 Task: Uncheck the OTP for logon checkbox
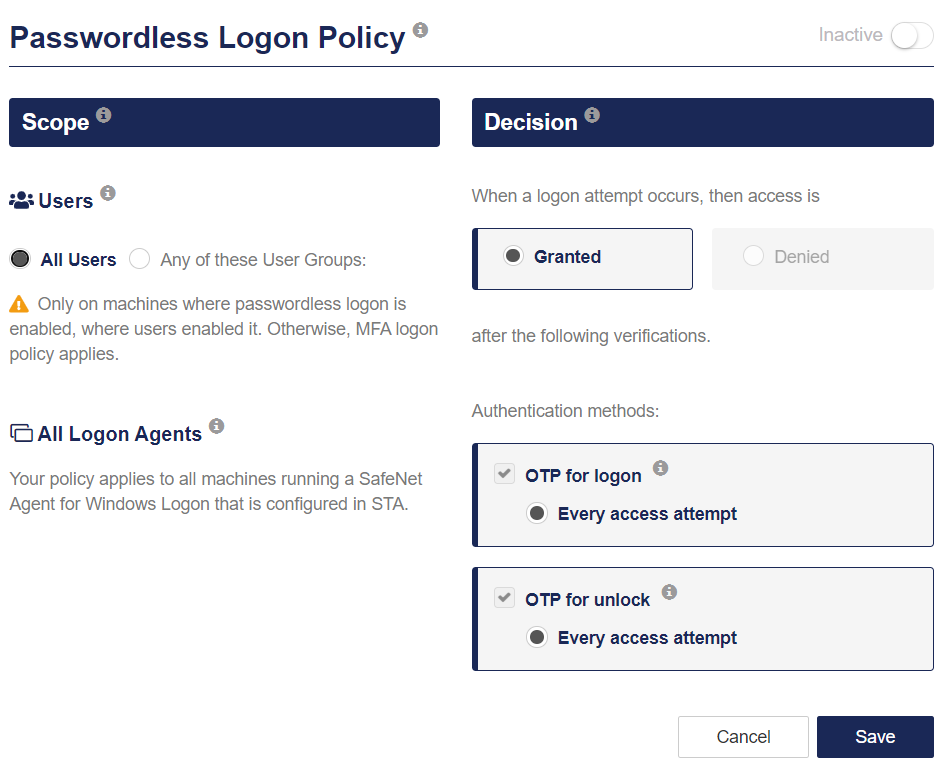pyautogui.click(x=503, y=473)
